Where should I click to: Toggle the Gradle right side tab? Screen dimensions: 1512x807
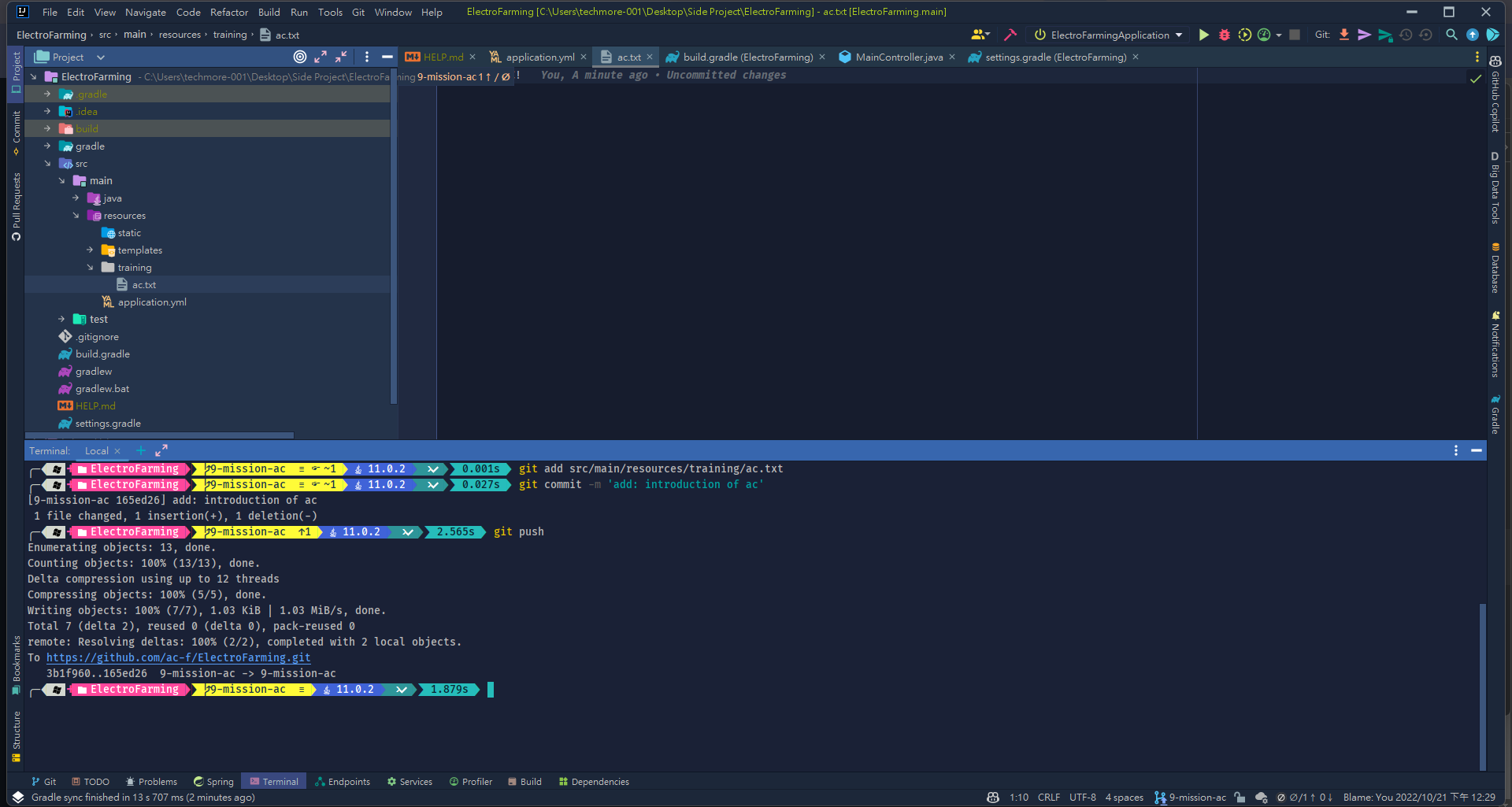tap(1495, 415)
